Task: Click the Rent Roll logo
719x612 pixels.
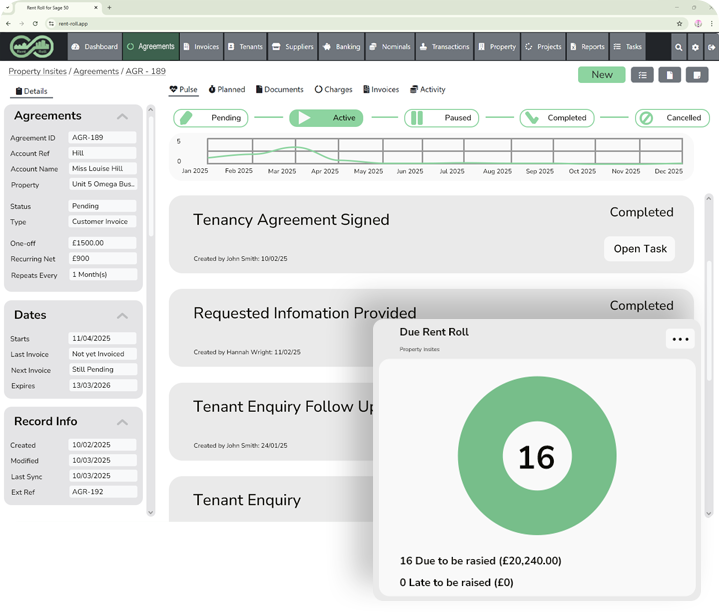Action: [x=32, y=47]
